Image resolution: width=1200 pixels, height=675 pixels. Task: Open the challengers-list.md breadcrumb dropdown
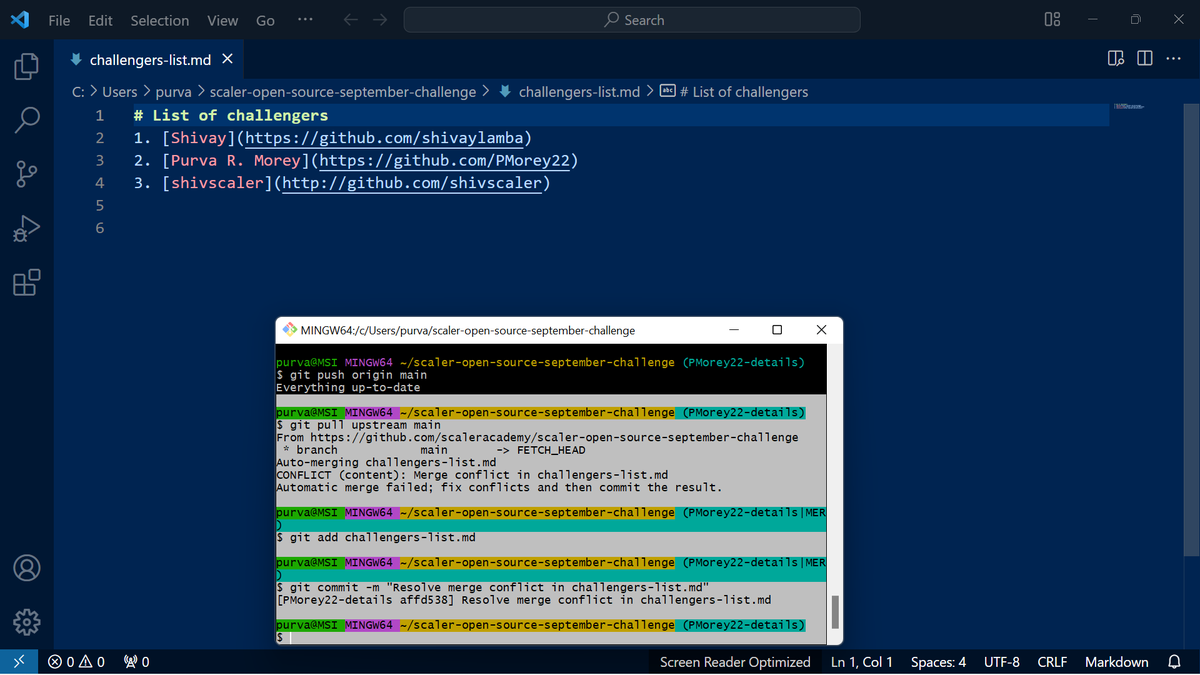580,91
